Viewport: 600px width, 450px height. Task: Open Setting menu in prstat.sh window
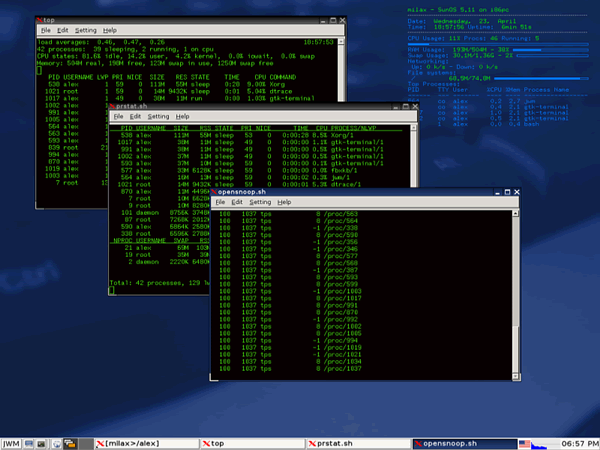tap(158, 116)
